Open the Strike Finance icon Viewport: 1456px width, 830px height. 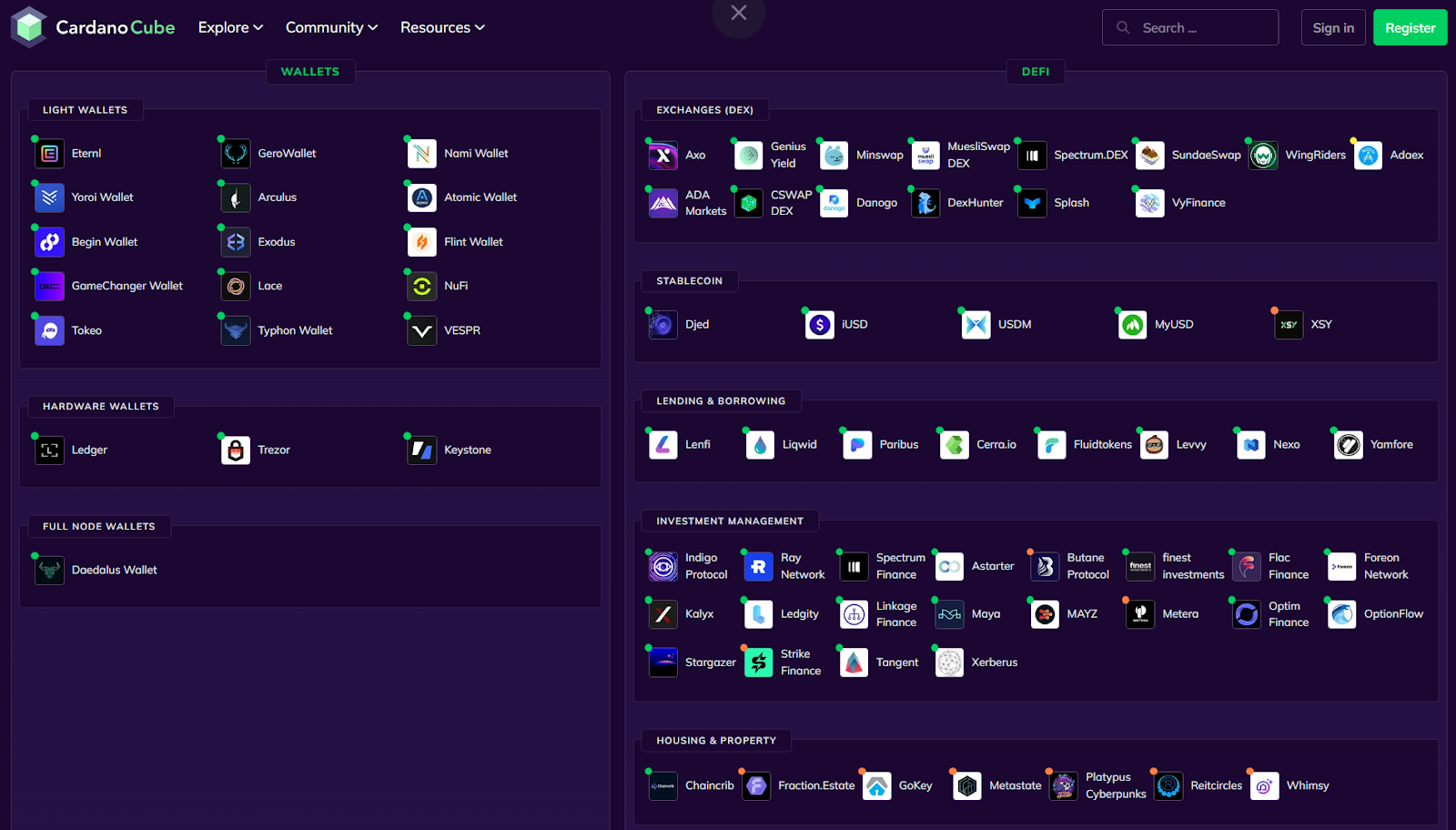pyautogui.click(x=759, y=663)
